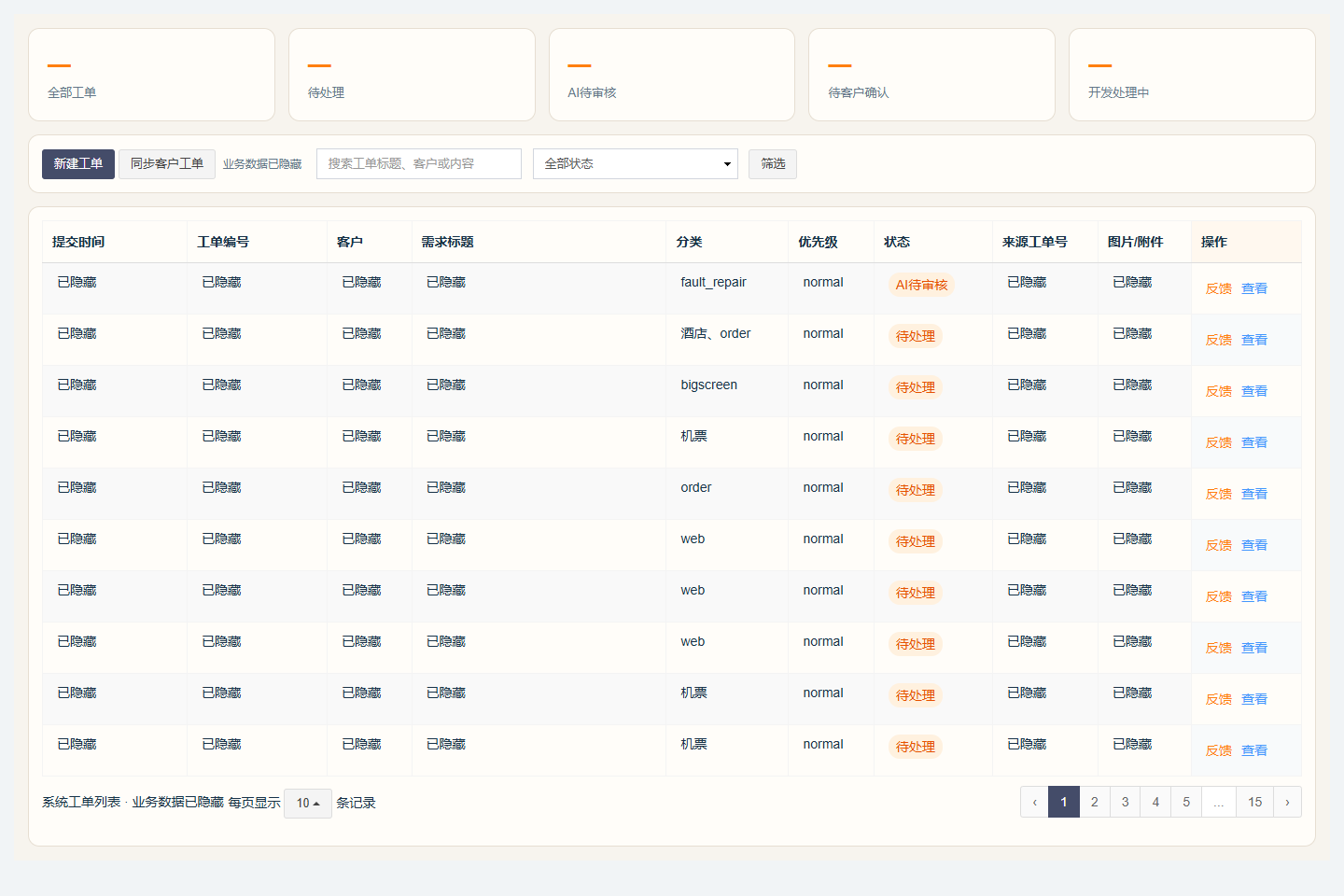Open 查看 for the fault_repair row
The height and width of the screenshot is (896, 1344).
click(1254, 288)
